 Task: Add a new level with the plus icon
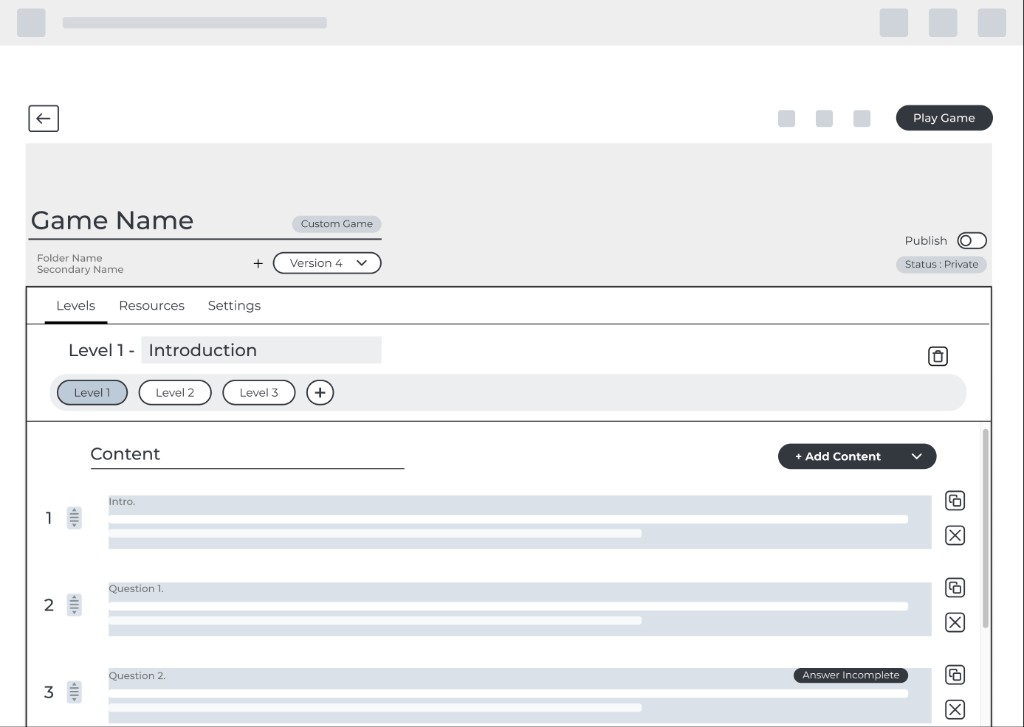pos(319,392)
